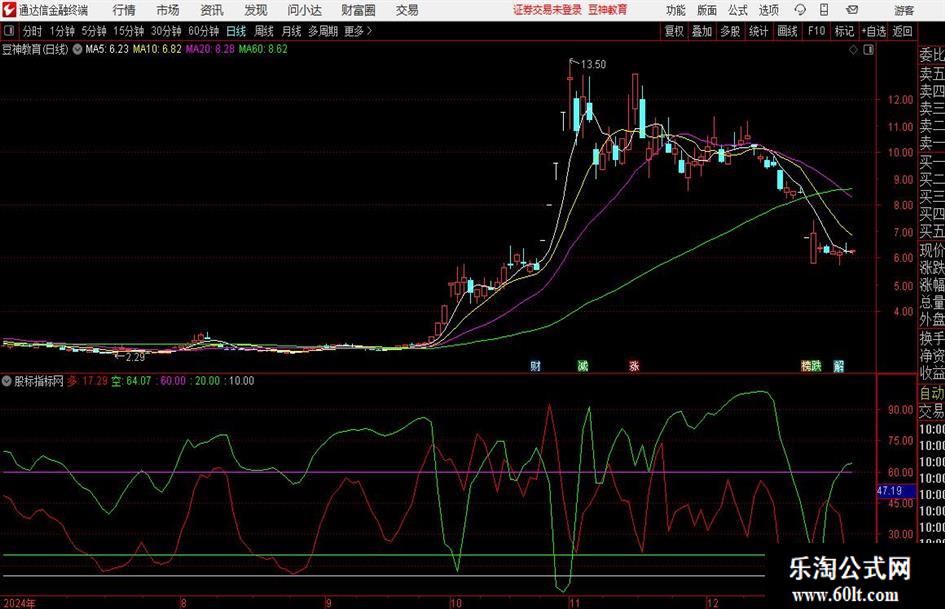
Task: Click the 叠加 overlay button
Action: (x=702, y=31)
